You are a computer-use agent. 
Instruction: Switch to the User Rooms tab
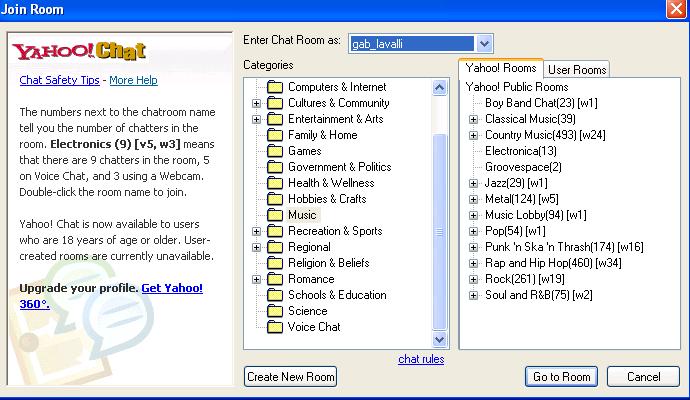[x=577, y=69]
